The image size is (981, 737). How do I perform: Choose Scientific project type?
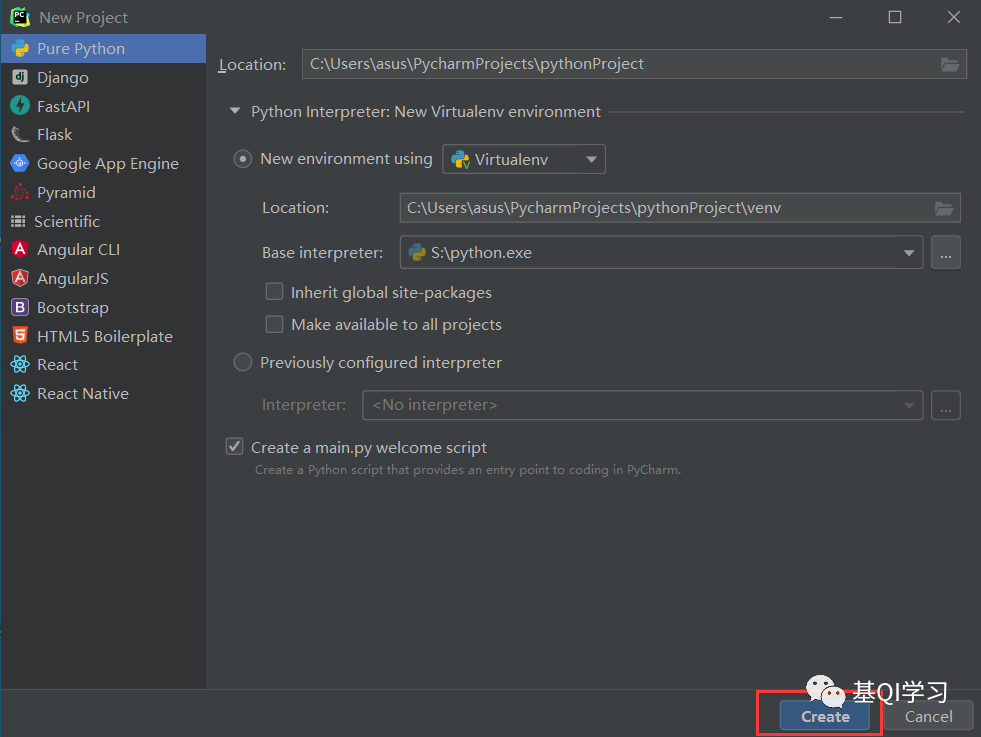tap(103, 221)
